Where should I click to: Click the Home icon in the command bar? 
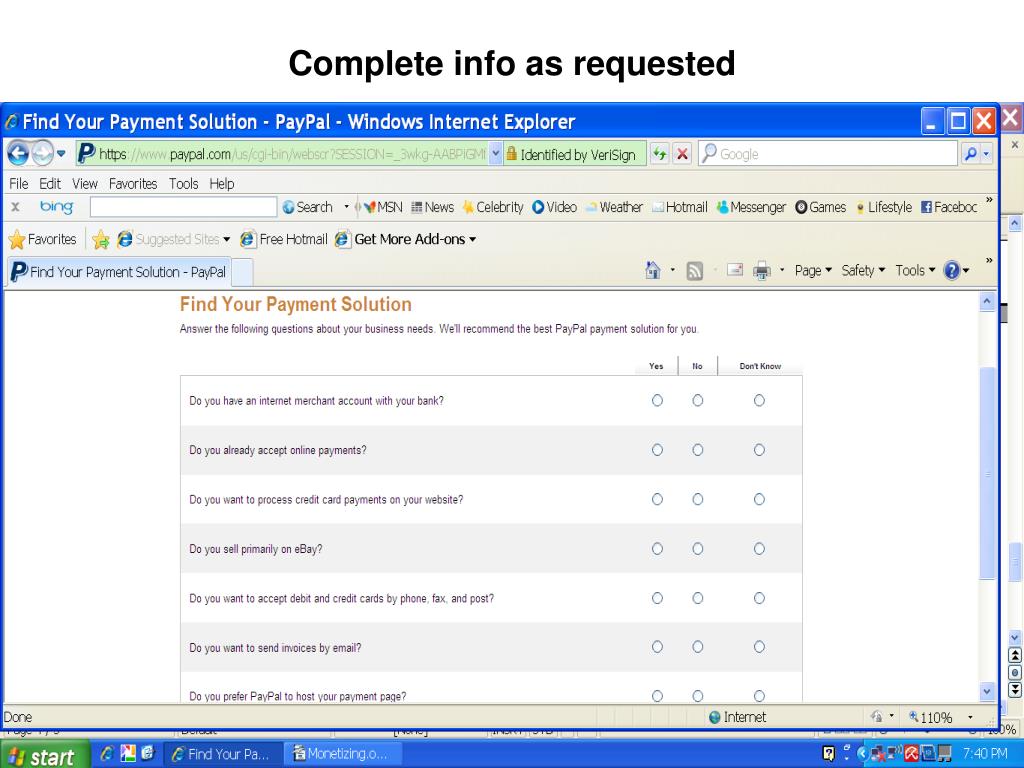(x=652, y=270)
